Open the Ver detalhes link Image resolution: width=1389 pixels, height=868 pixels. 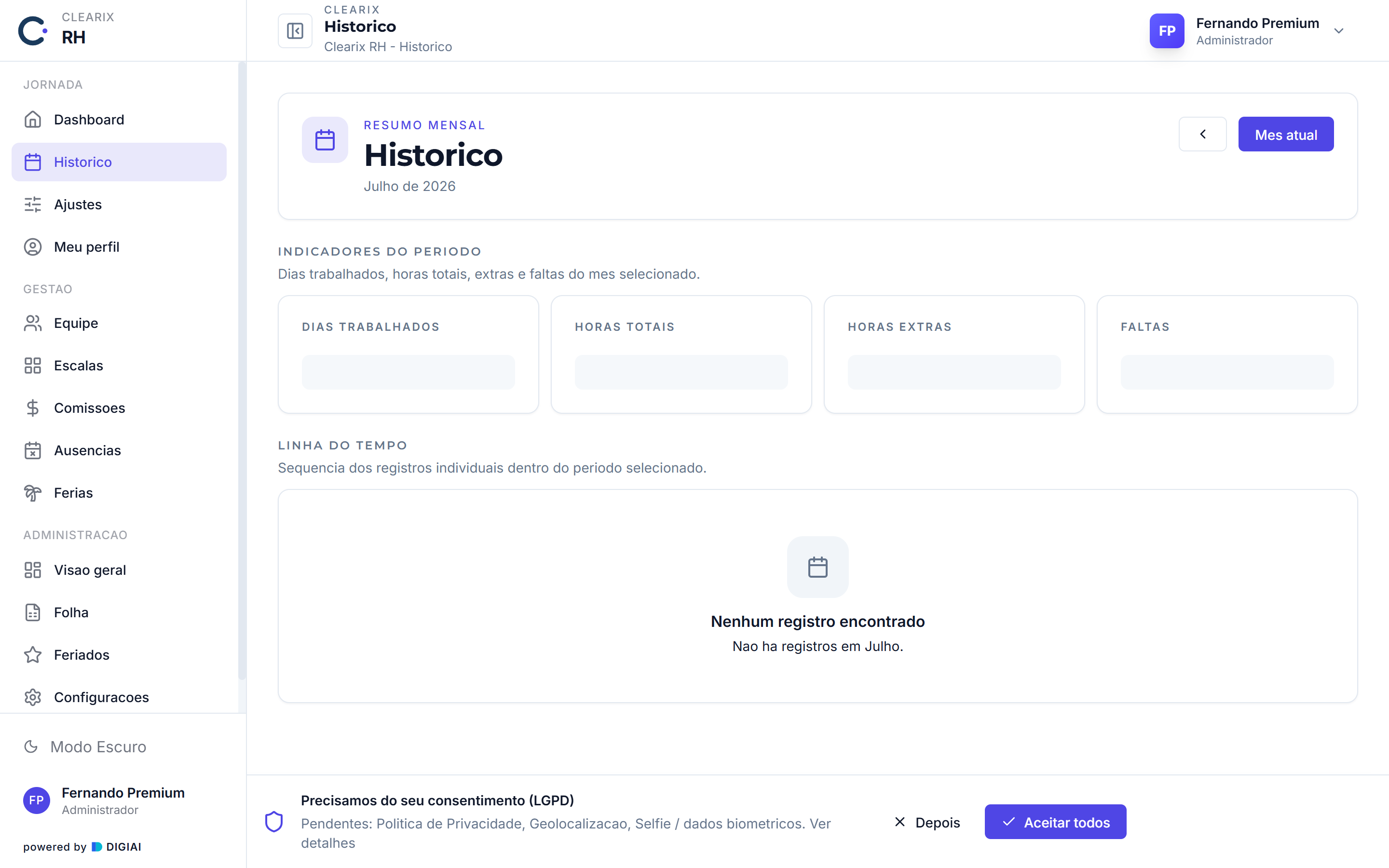[565, 833]
